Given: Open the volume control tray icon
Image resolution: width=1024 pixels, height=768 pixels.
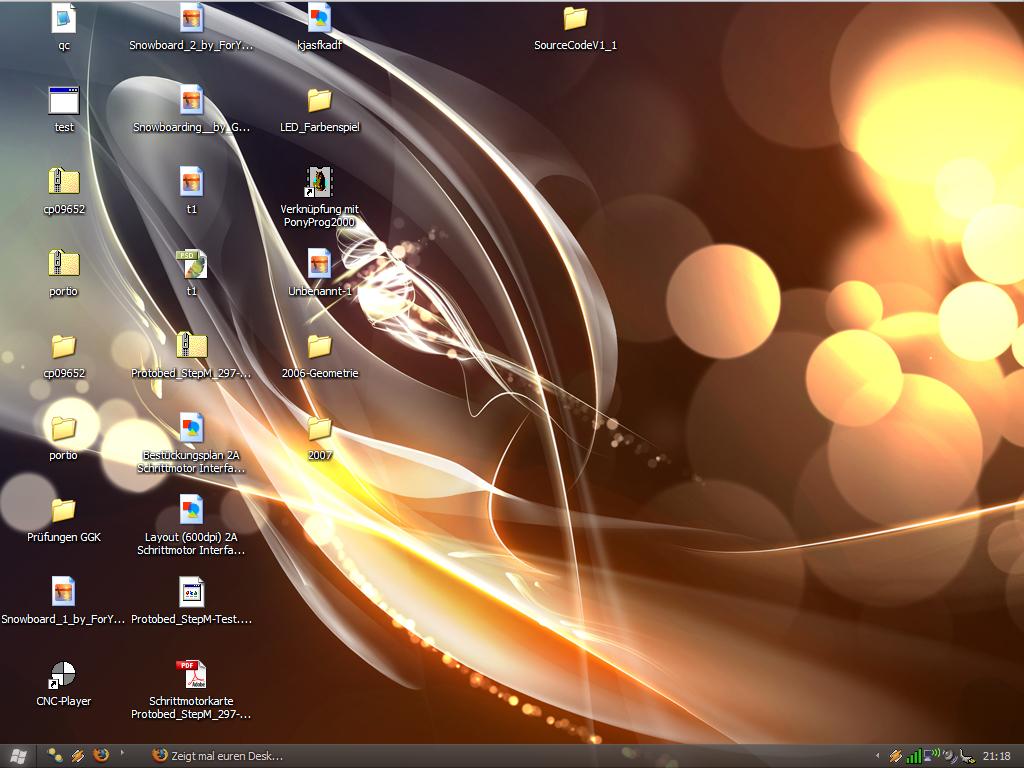Looking at the screenshot, I should [x=949, y=756].
